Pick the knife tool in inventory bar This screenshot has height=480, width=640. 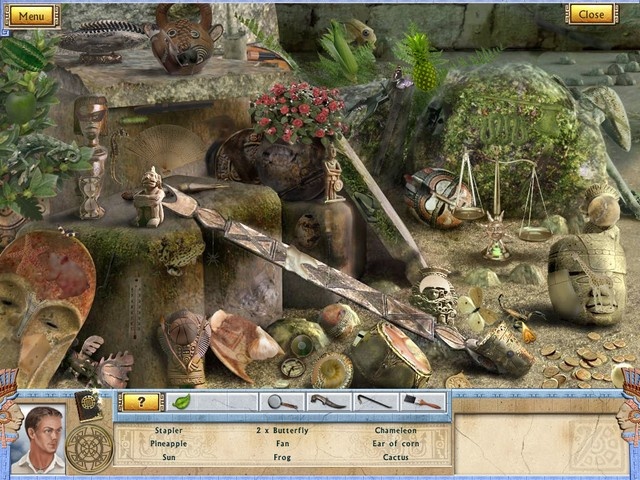tap(327, 402)
